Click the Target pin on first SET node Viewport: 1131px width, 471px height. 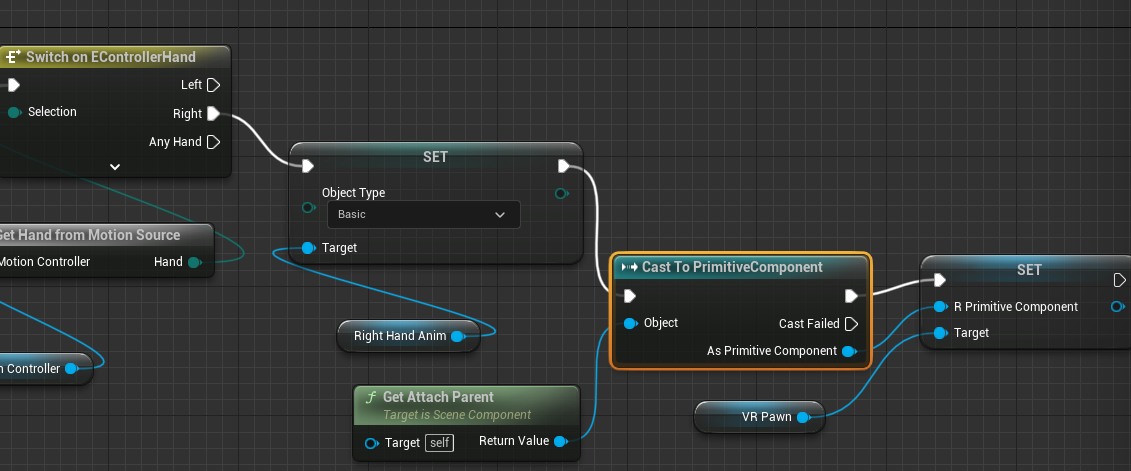308,248
